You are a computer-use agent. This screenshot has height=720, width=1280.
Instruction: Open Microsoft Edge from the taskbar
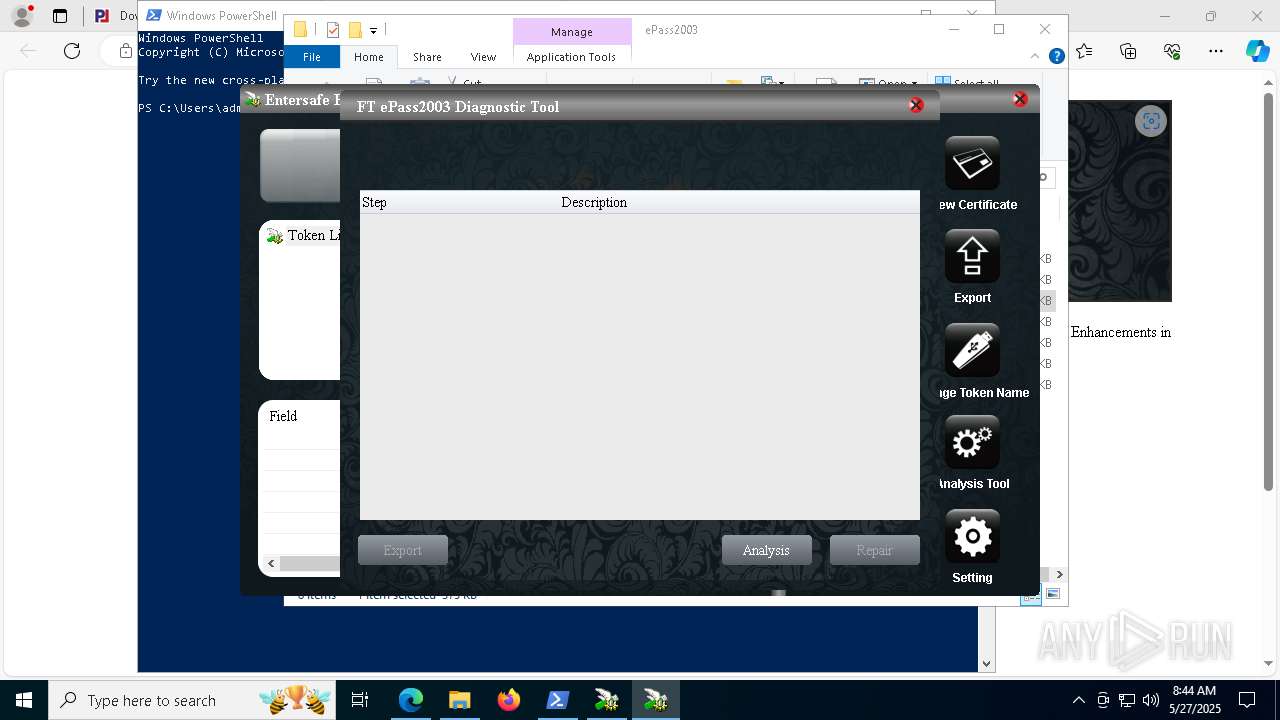[x=411, y=700]
